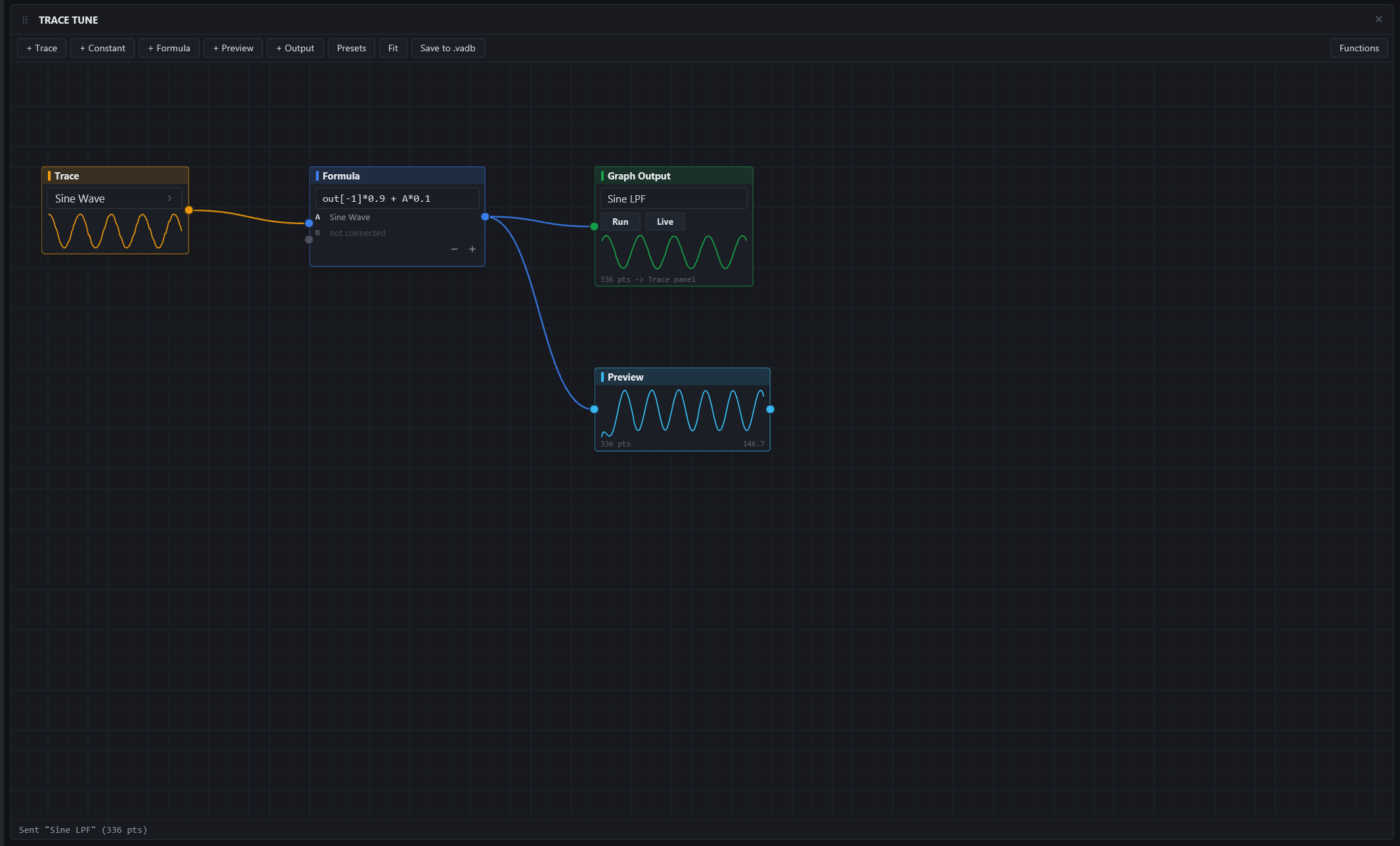Remove a Formula input with minus
This screenshot has width=1400, height=846.
(454, 249)
